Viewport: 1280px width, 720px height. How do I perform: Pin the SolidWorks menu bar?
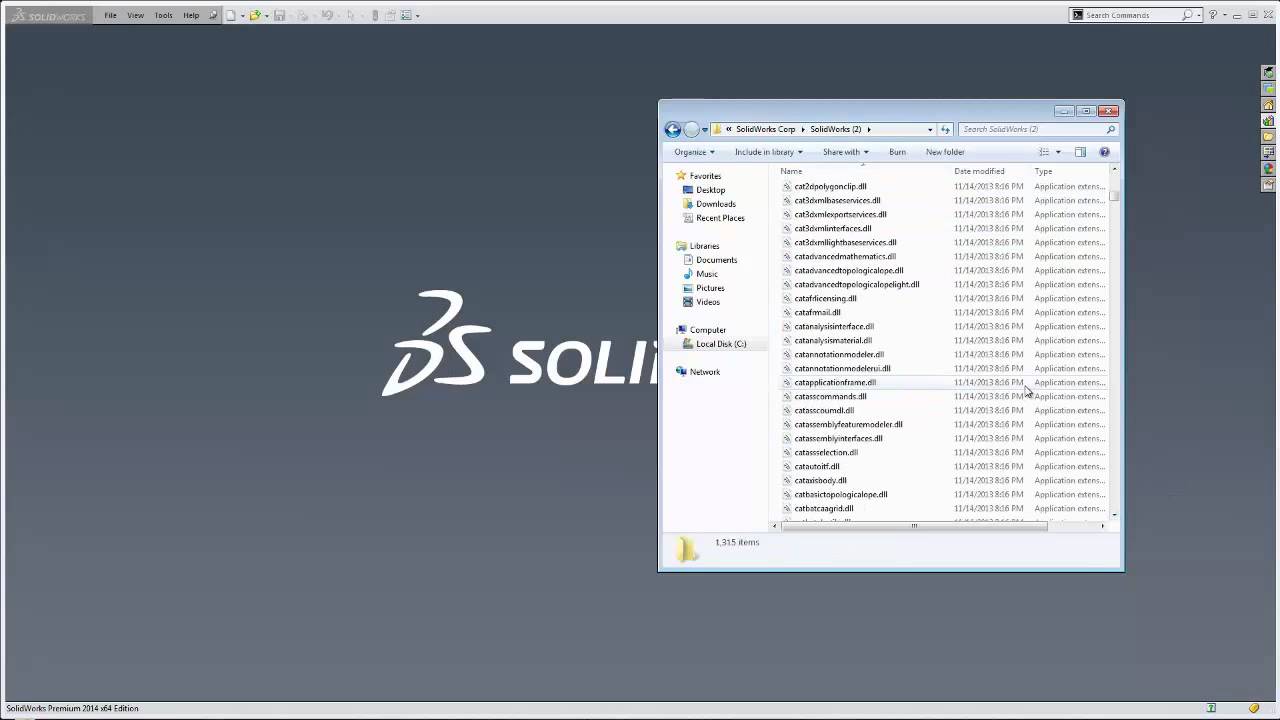pos(213,15)
